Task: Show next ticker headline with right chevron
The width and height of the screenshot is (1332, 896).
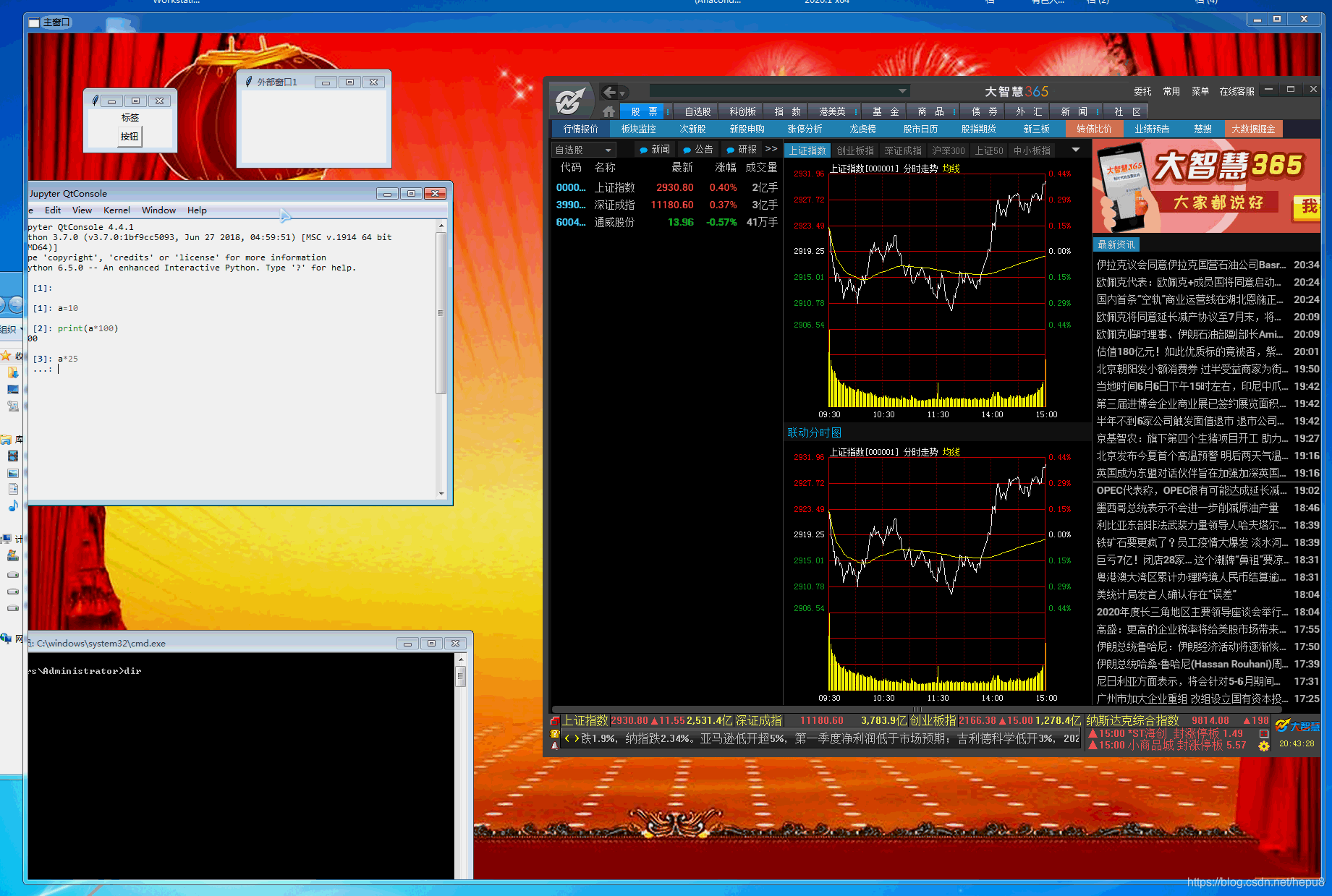Action: point(577,738)
